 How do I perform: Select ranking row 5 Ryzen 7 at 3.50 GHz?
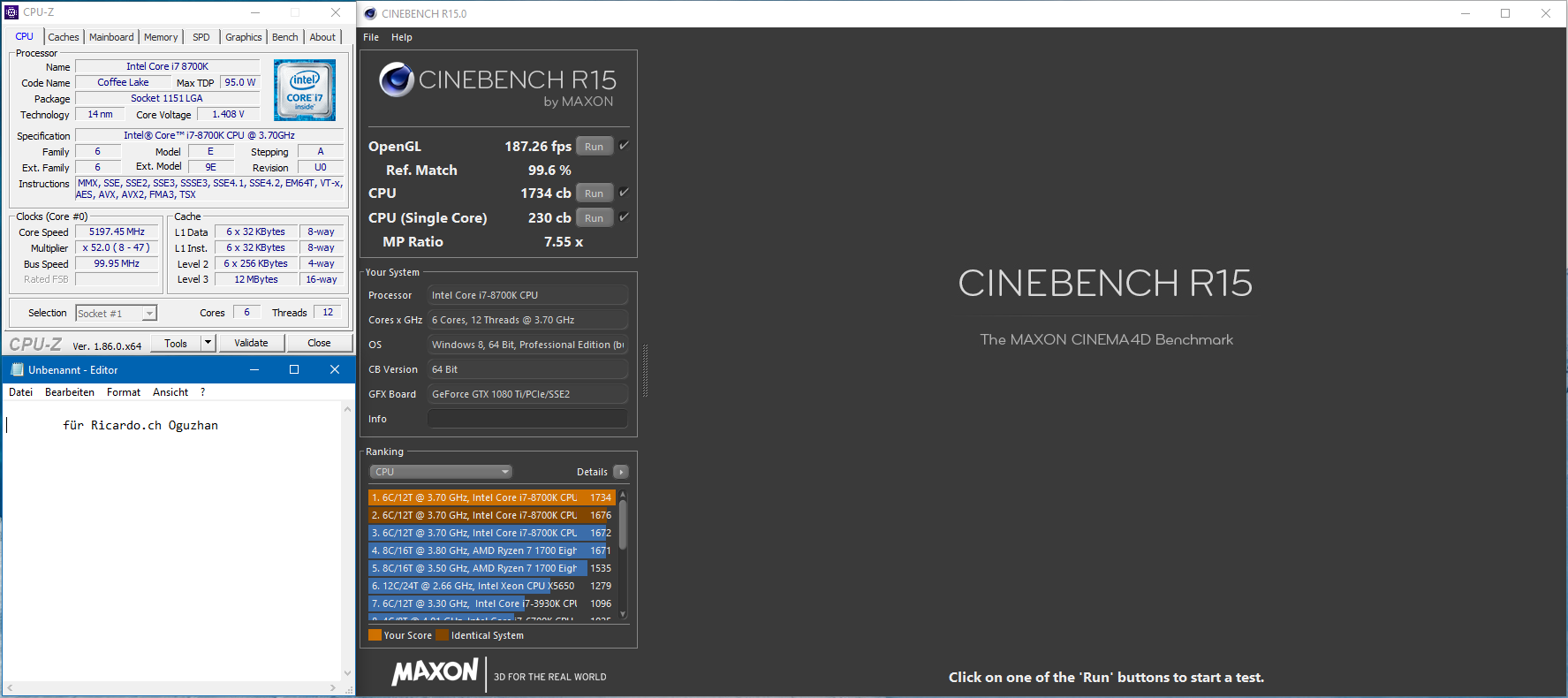[491, 568]
